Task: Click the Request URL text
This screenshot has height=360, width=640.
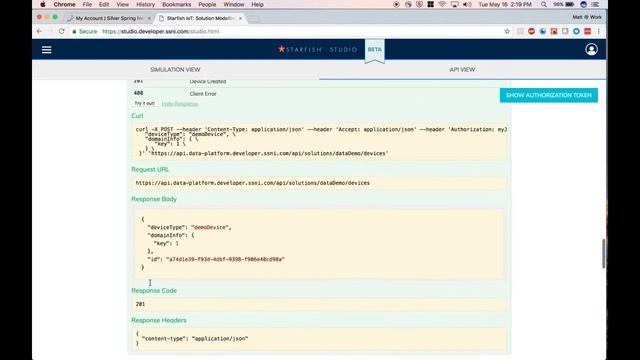Action: pos(253,183)
